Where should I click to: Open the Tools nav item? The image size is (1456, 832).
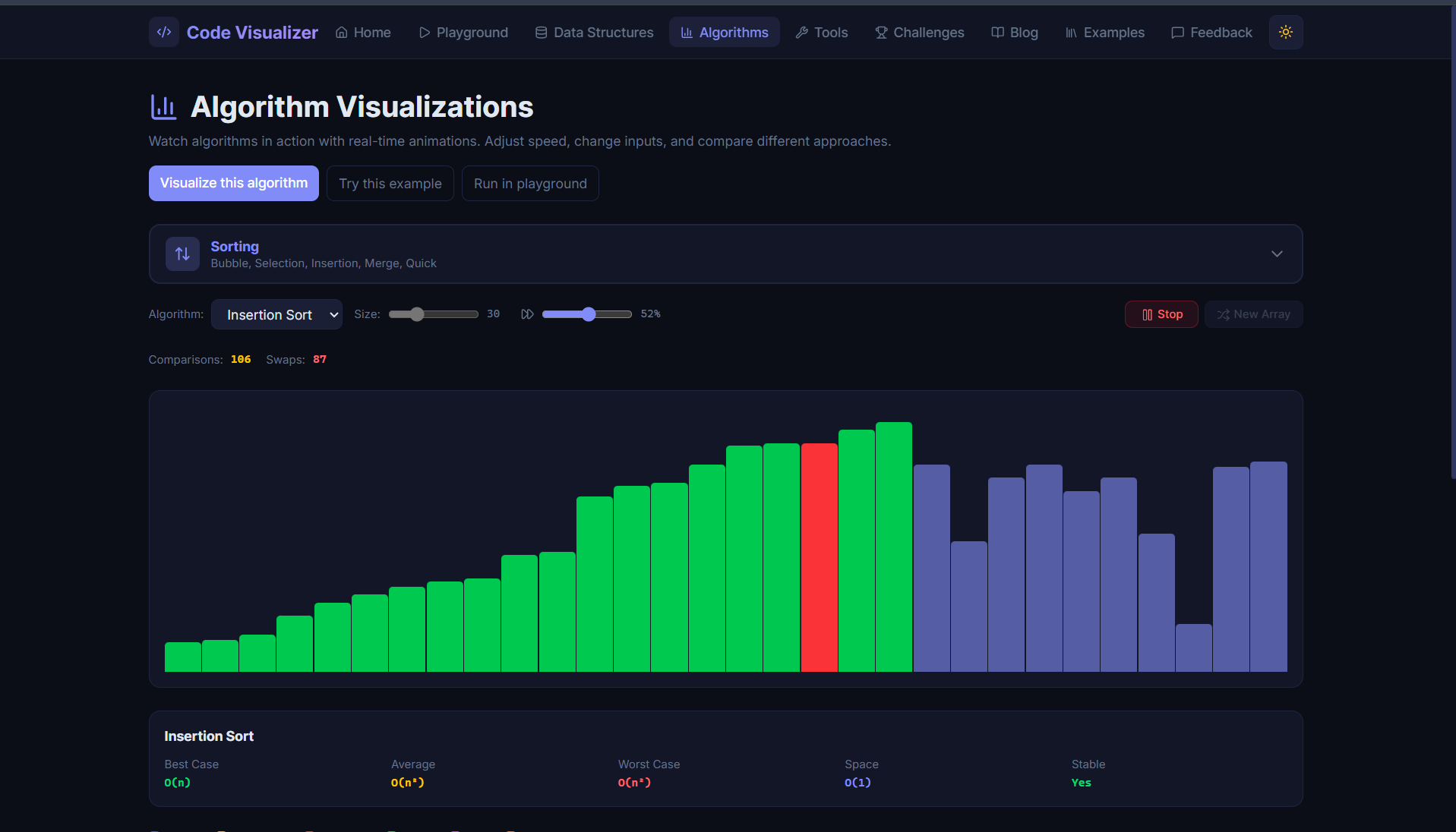[x=822, y=32]
